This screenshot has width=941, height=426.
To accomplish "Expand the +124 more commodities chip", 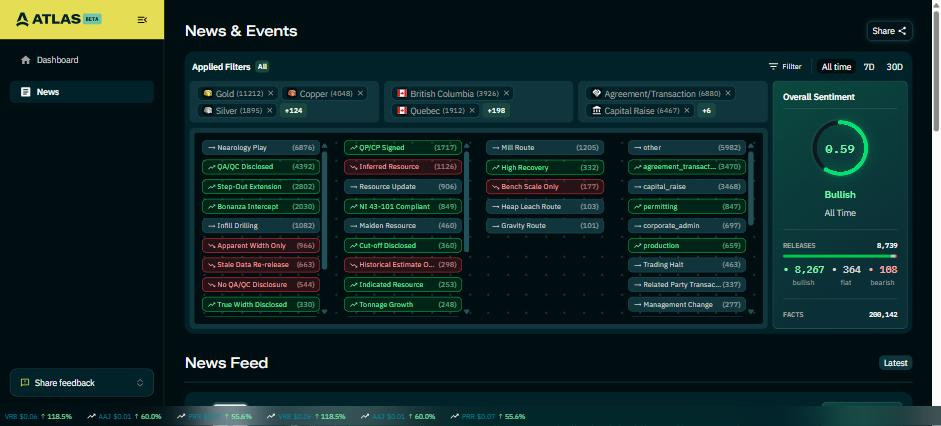I will 293,110.
